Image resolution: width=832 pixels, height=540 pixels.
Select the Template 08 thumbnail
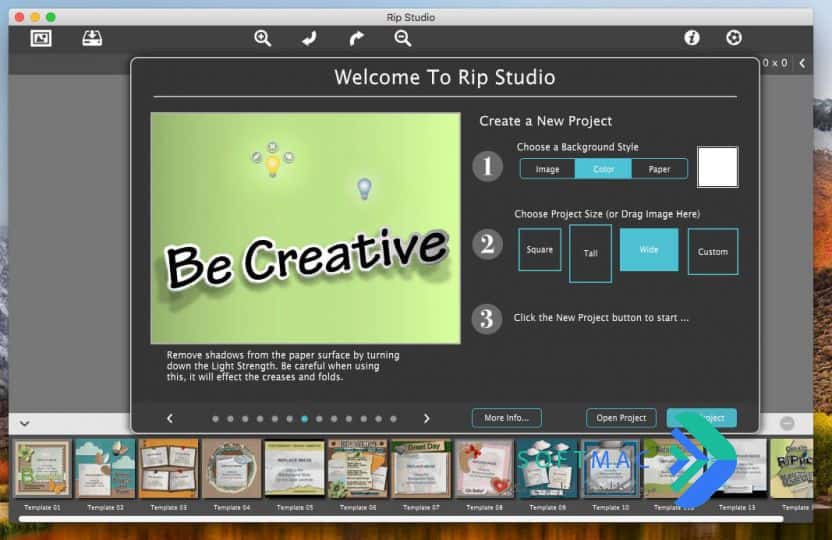point(484,468)
